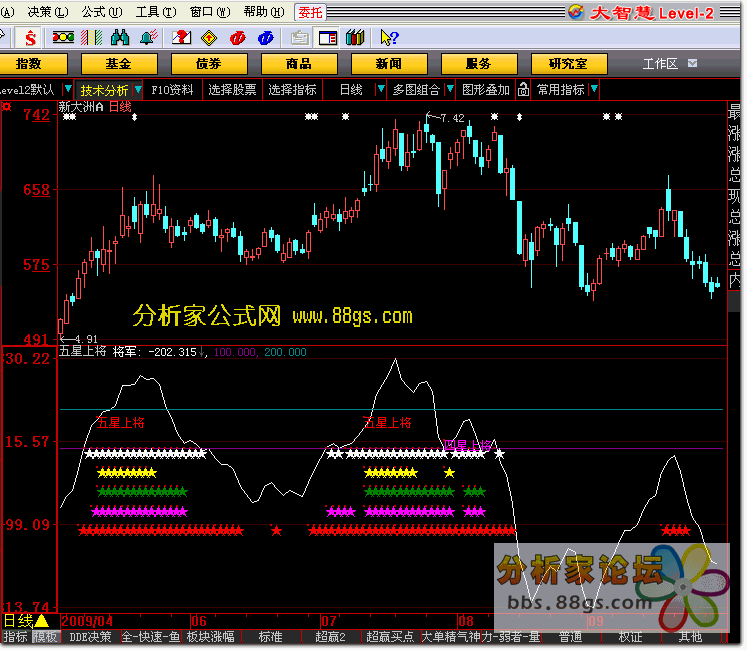Image resolution: width=747 pixels, height=650 pixels.
Task: Expand the Level2默认 dropdown arrow
Action: (68, 89)
